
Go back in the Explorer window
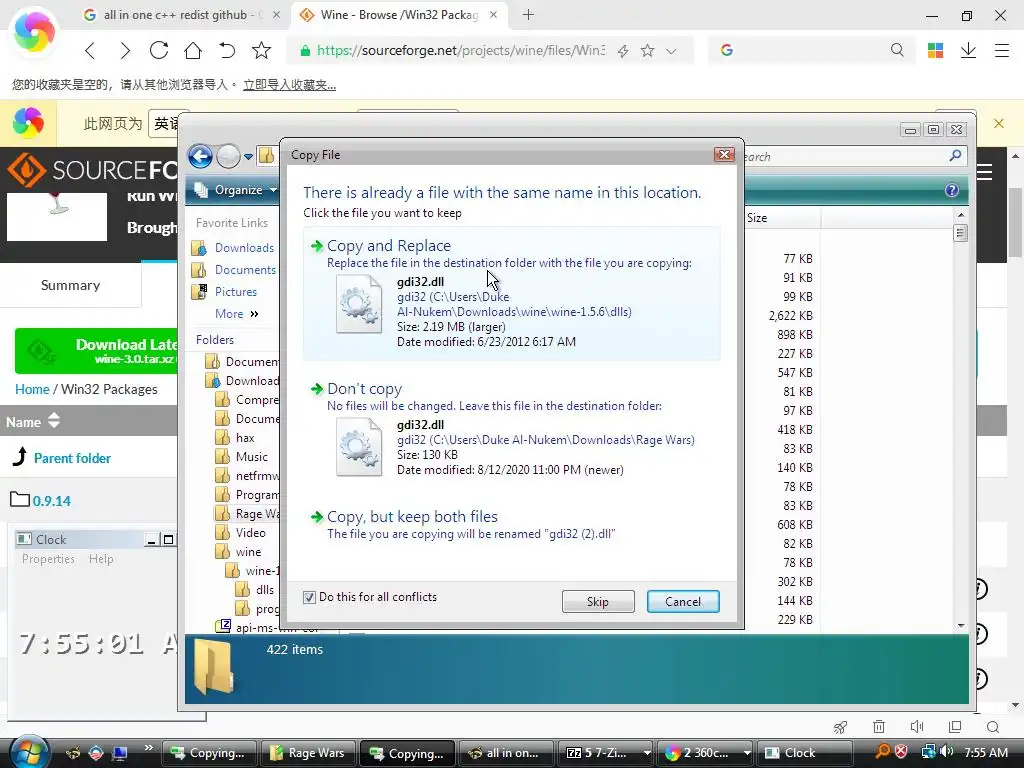(x=200, y=156)
